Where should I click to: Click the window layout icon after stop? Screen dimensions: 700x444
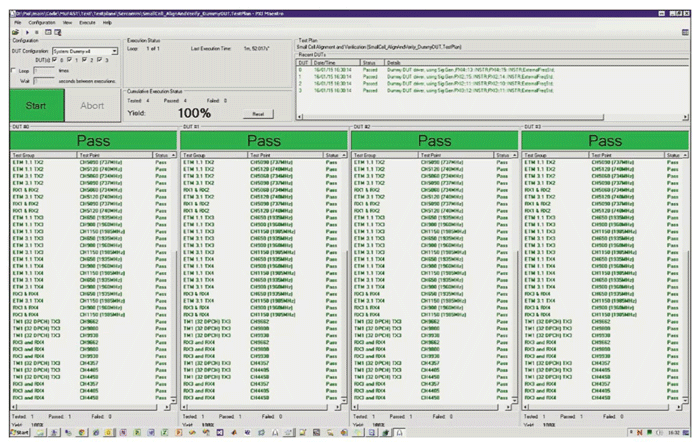48,32
